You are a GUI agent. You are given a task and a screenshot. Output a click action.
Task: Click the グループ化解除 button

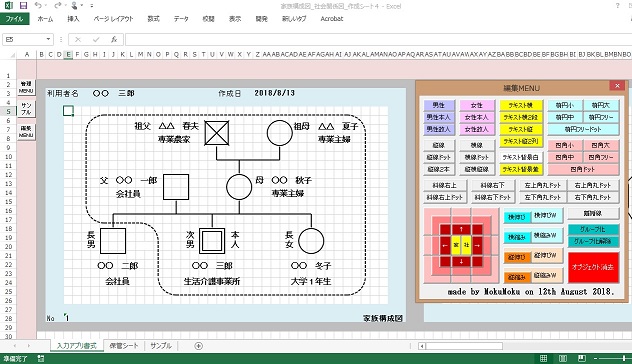592,241
